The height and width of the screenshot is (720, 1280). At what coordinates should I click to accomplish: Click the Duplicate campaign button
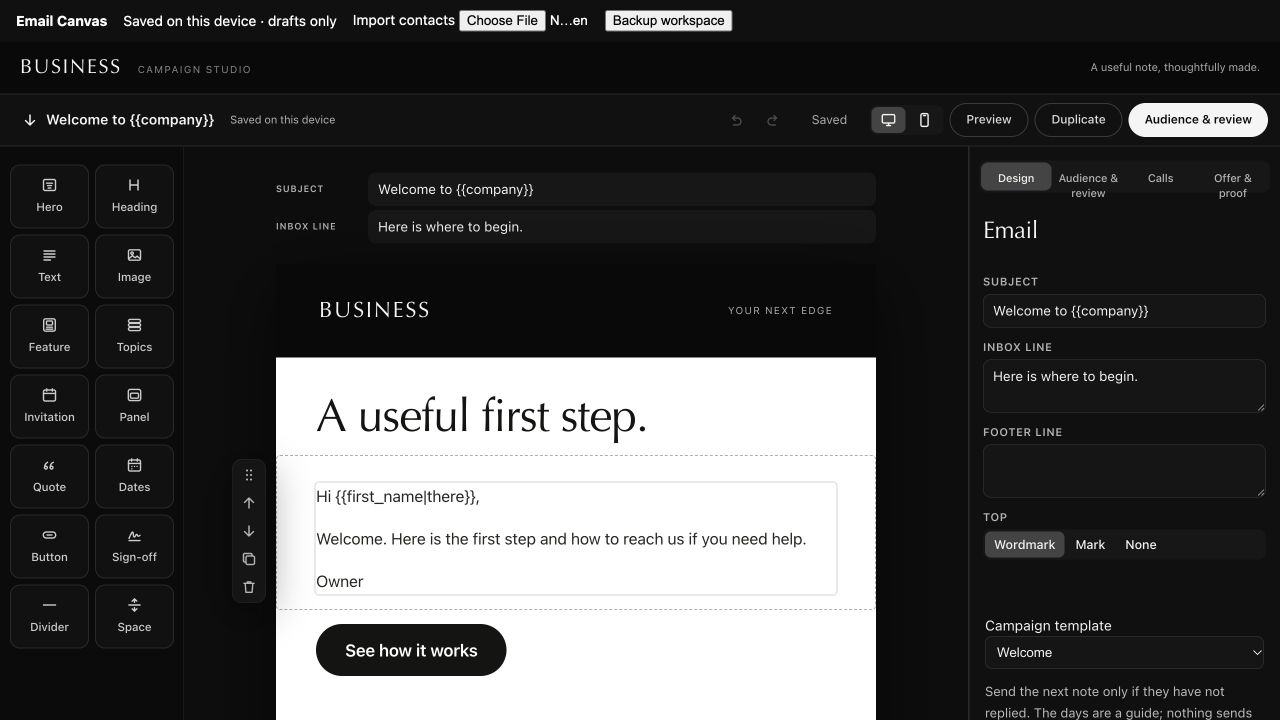coord(1078,120)
